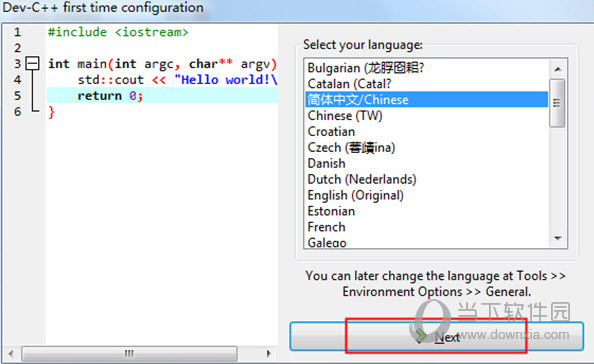
Task: Click line number 2 in gutter
Action: [17, 48]
